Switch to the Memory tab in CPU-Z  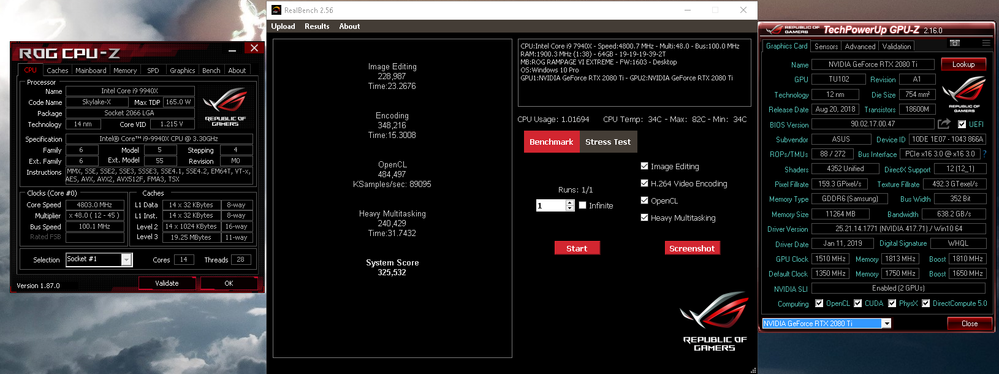tap(125, 71)
